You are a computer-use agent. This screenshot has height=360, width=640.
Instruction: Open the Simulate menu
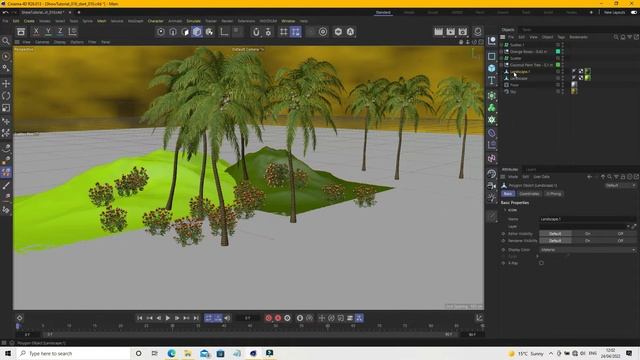tap(193, 21)
